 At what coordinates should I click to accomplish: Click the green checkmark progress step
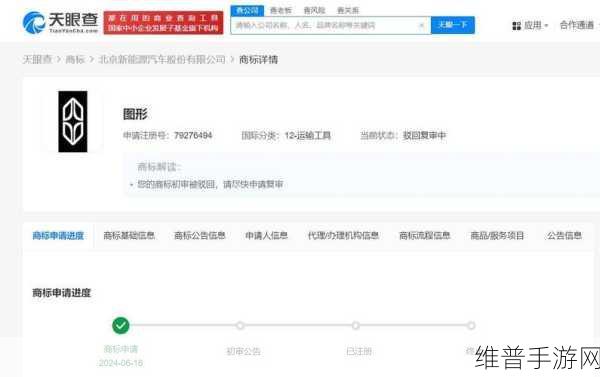tap(121, 326)
